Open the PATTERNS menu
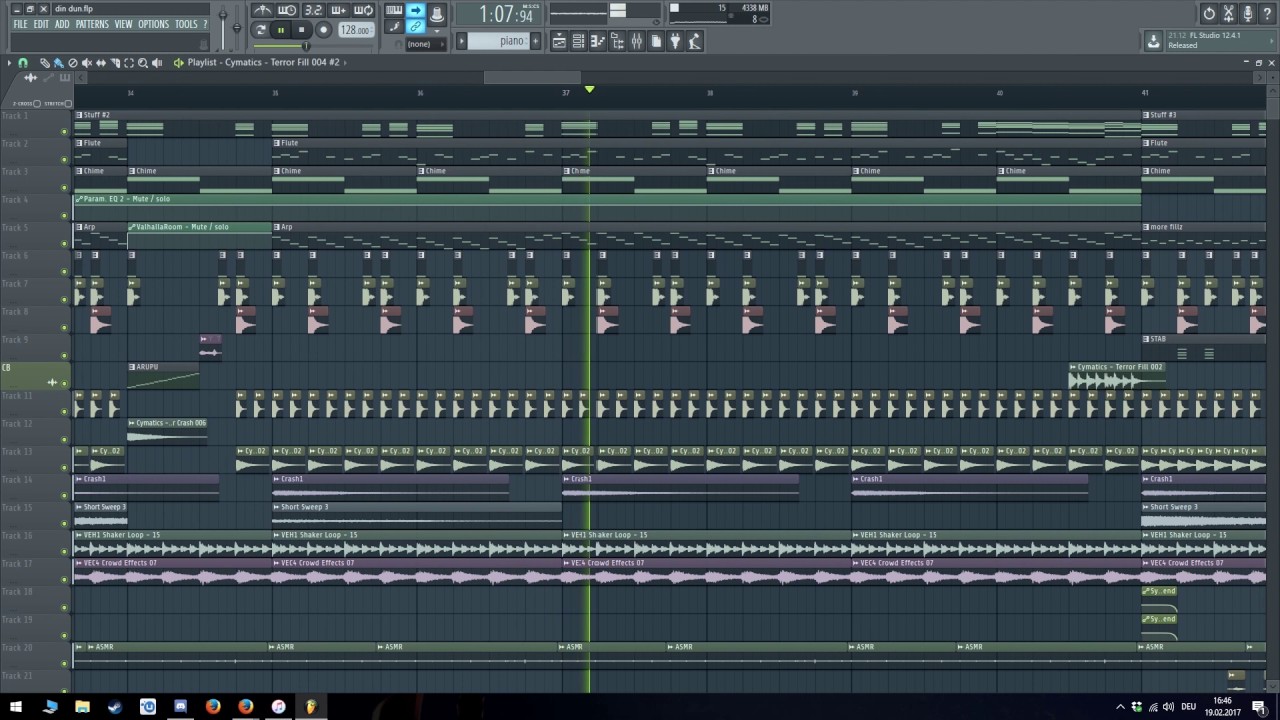The height and width of the screenshot is (720, 1280). (92, 24)
